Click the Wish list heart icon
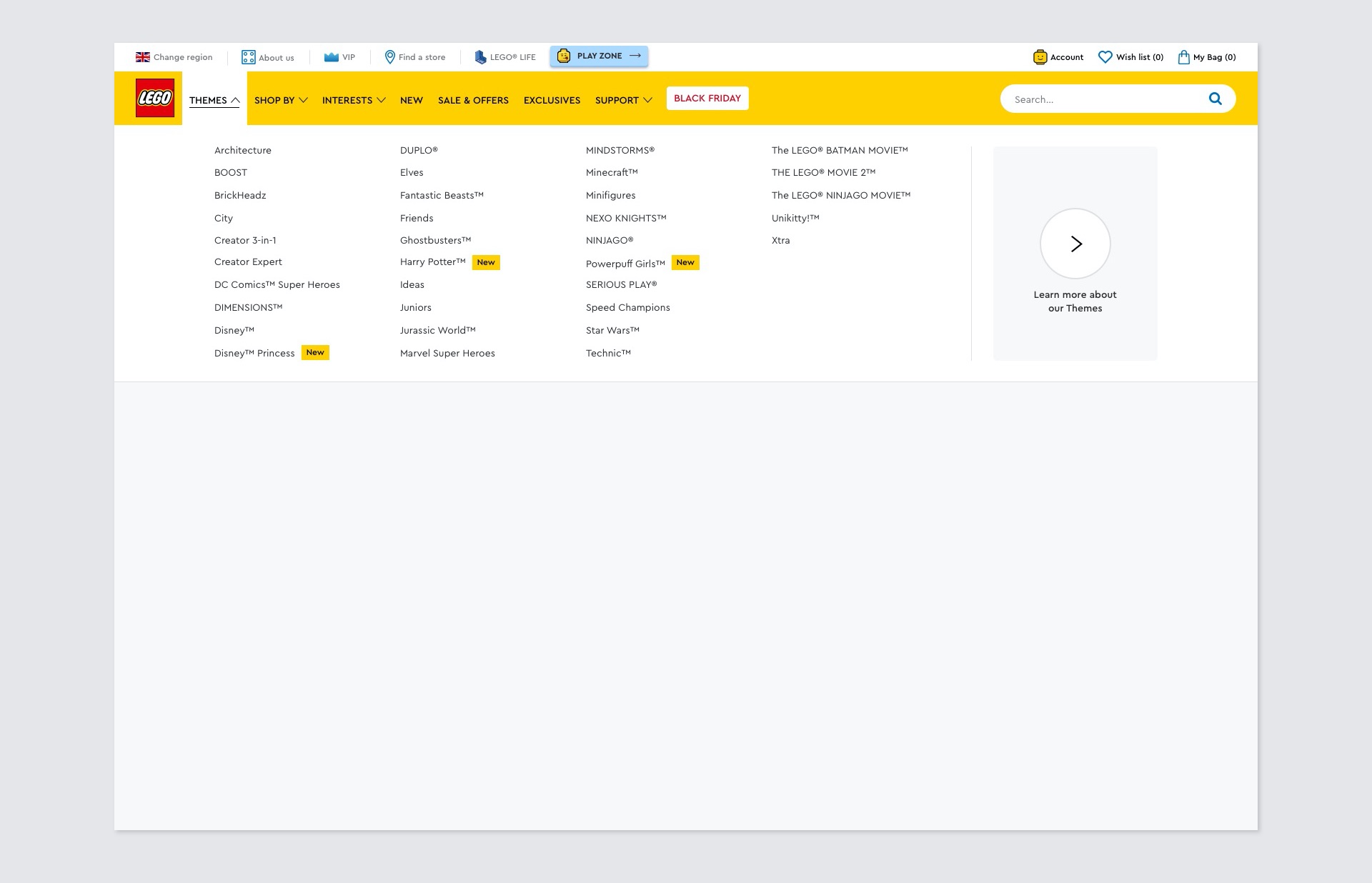The height and width of the screenshot is (883, 1372). coord(1105,57)
